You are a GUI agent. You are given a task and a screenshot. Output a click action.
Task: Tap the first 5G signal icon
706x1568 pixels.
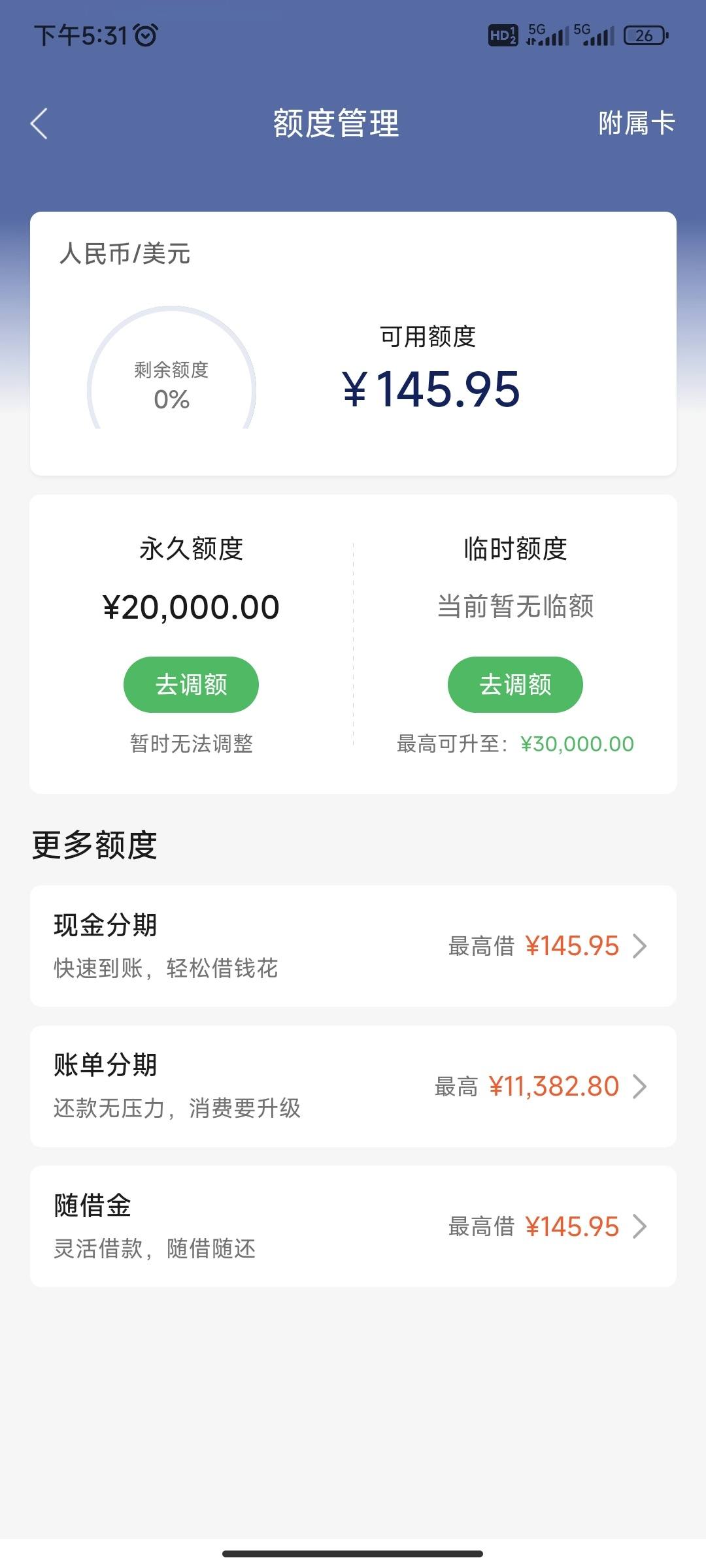[x=548, y=35]
